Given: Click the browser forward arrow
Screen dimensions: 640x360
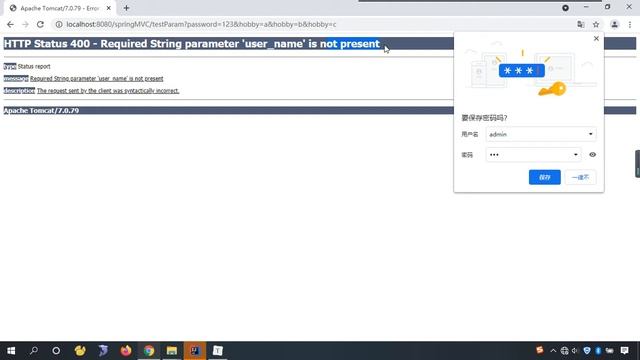Looking at the screenshot, I should [25, 24].
